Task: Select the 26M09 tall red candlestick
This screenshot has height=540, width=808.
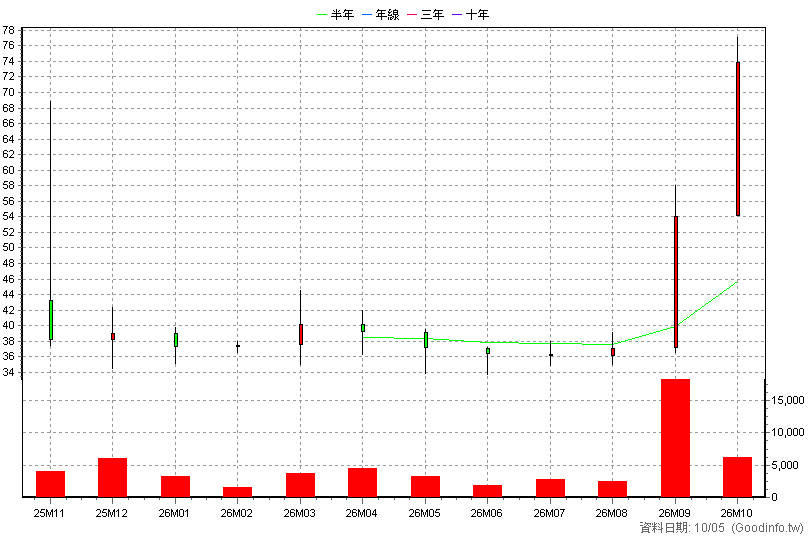Action: [x=676, y=282]
